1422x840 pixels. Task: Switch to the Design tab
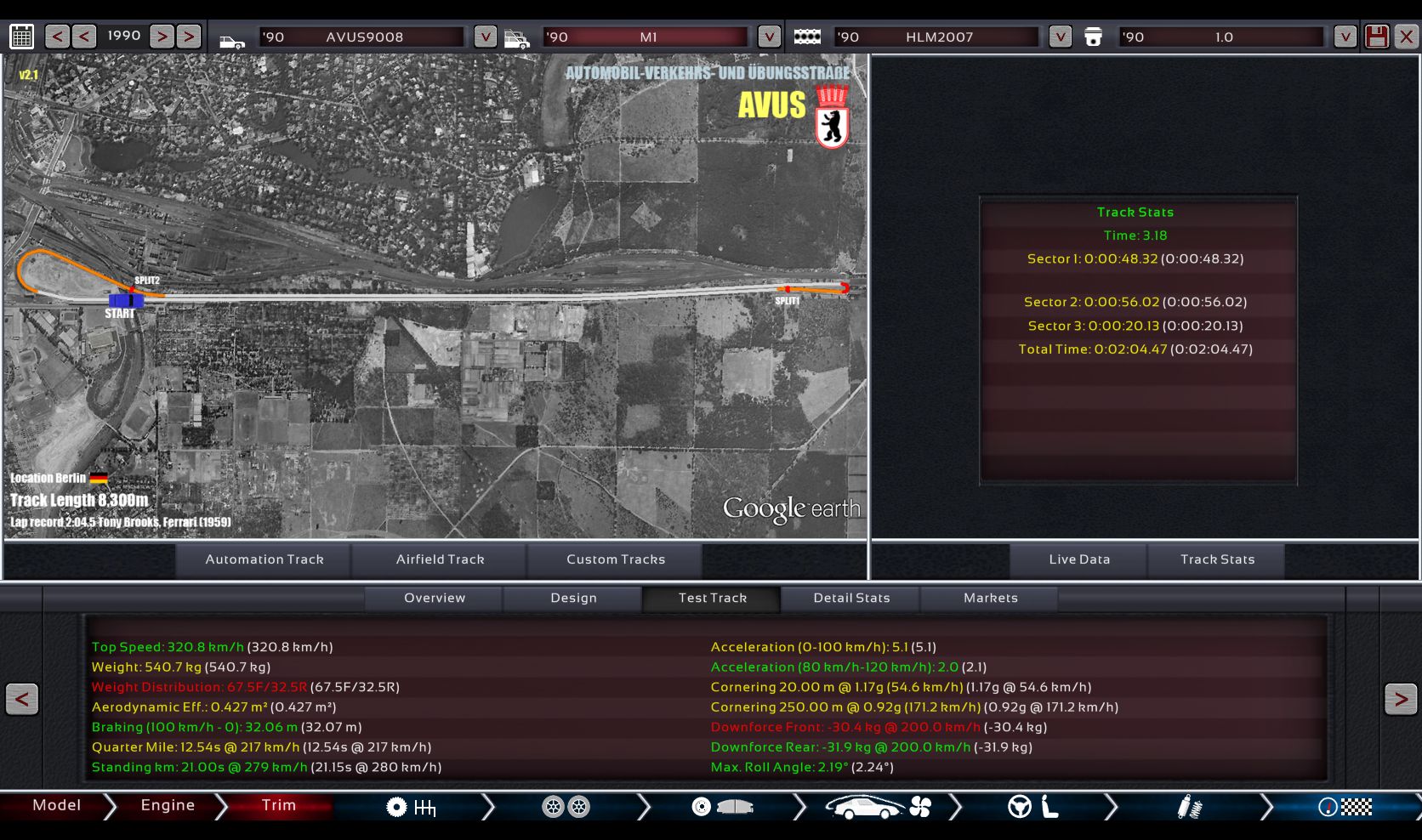pos(573,599)
